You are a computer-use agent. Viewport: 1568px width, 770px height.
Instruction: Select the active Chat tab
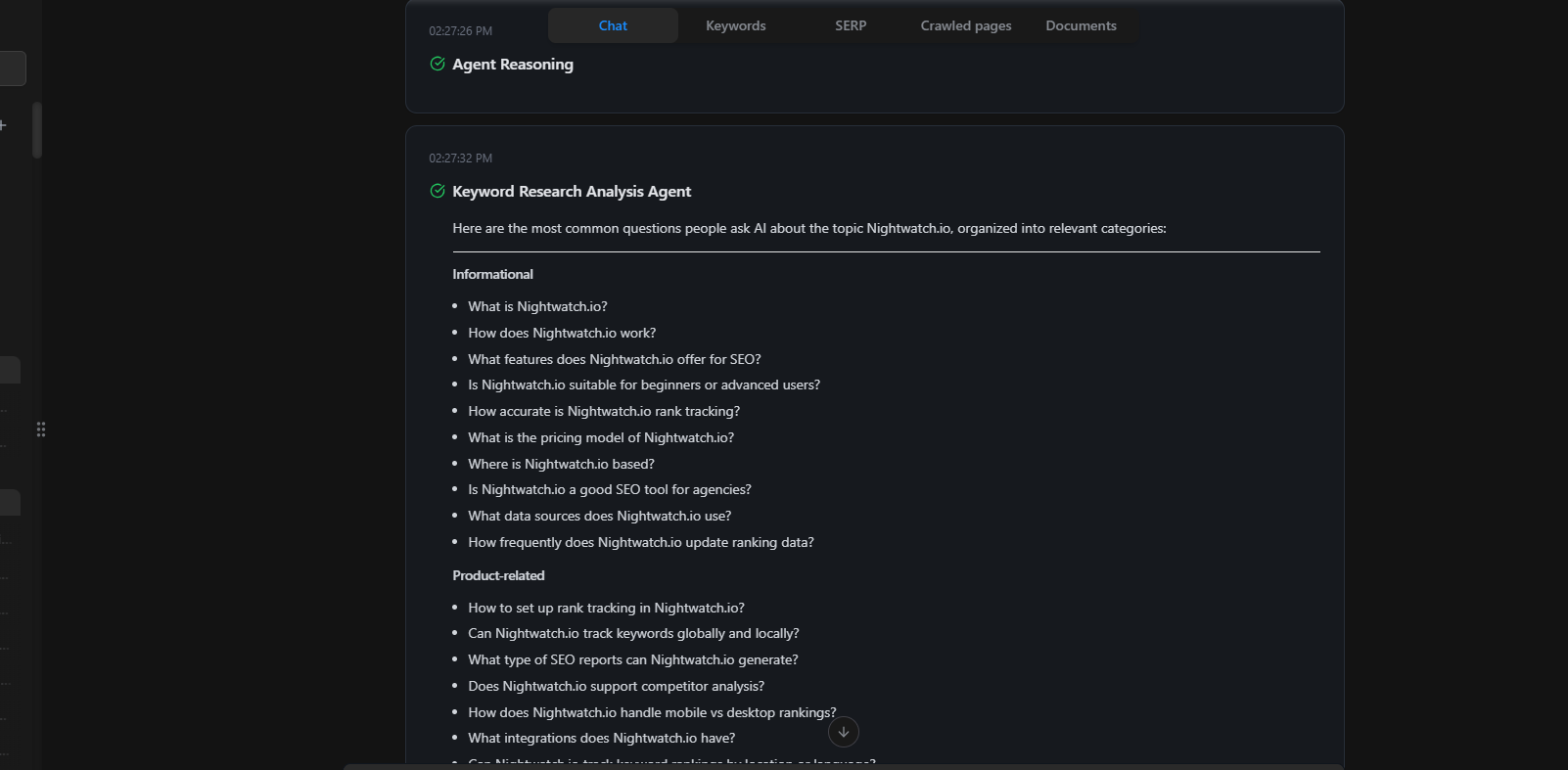(x=612, y=25)
